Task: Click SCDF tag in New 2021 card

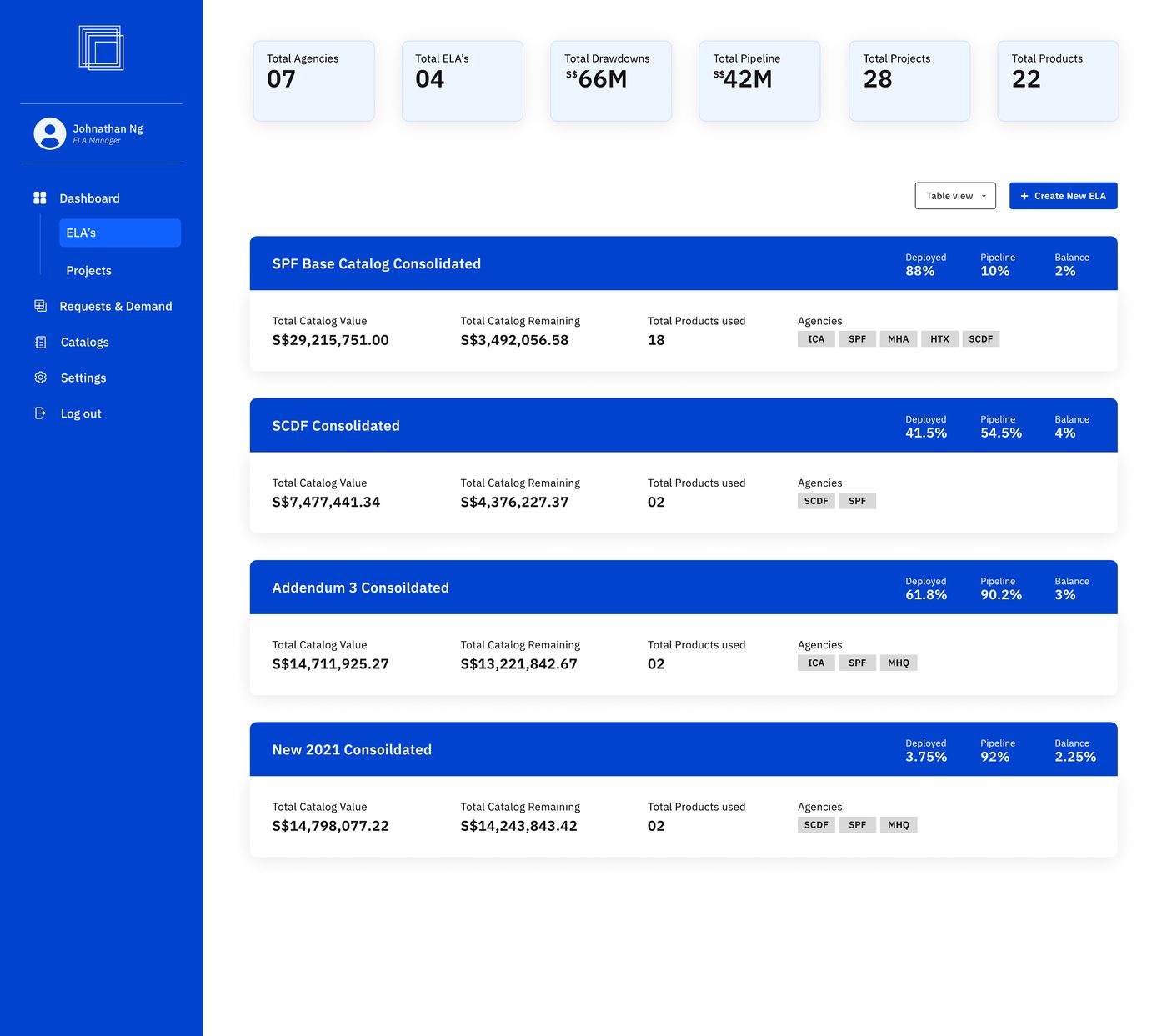Action: point(816,825)
